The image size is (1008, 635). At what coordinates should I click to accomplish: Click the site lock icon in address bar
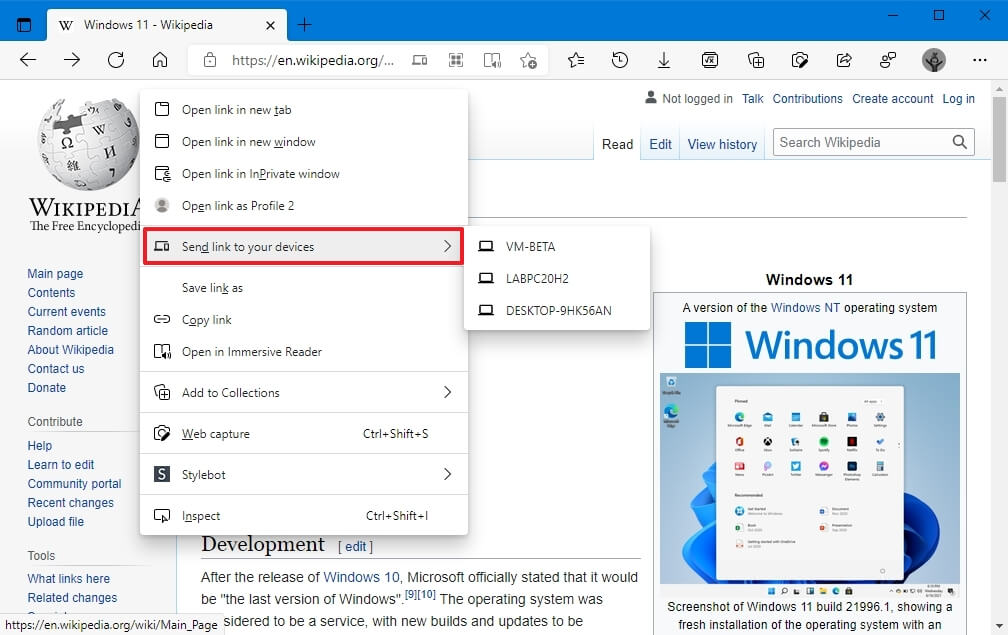click(x=210, y=60)
